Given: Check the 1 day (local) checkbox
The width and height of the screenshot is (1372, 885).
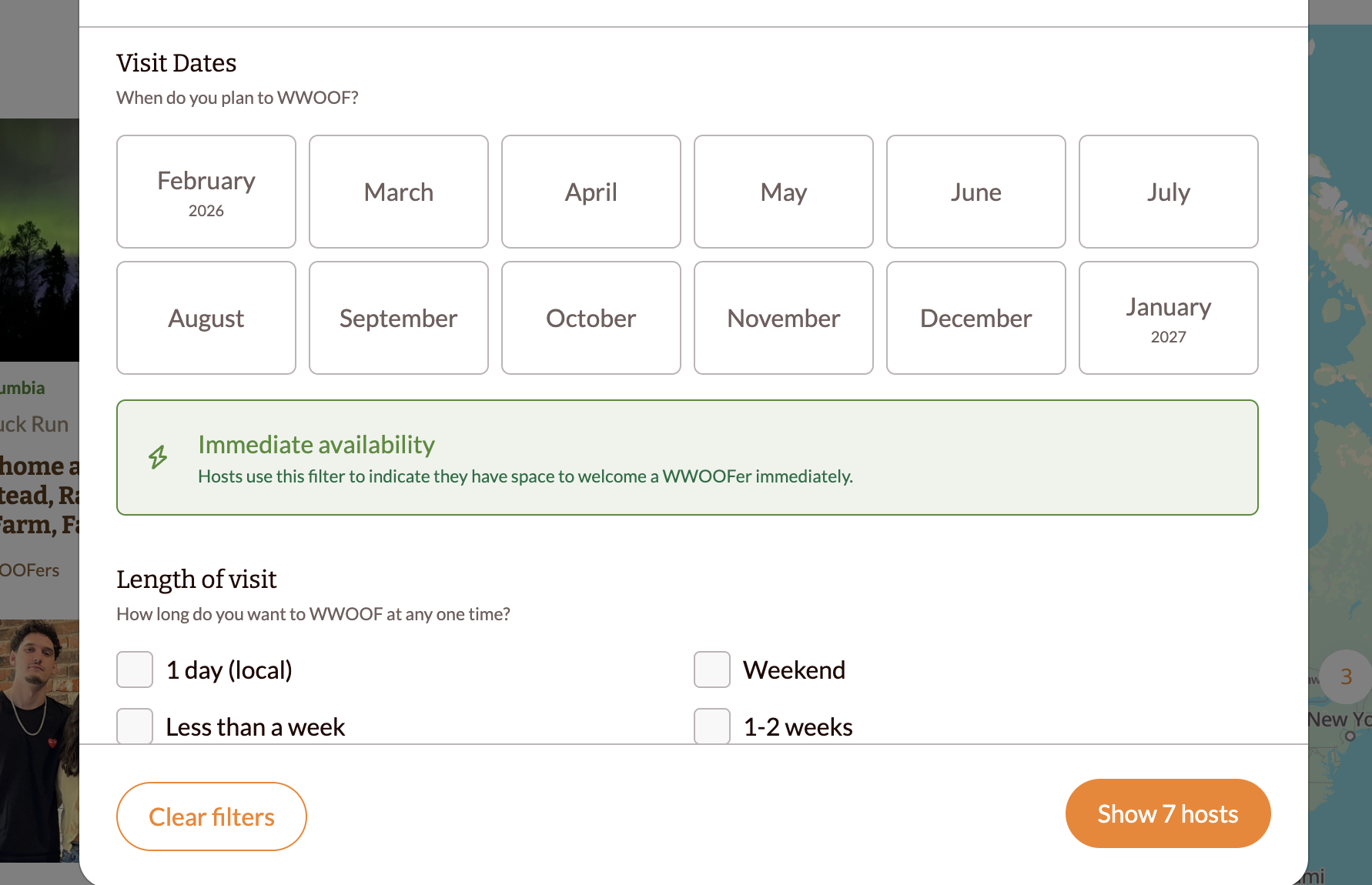Looking at the screenshot, I should coord(135,670).
